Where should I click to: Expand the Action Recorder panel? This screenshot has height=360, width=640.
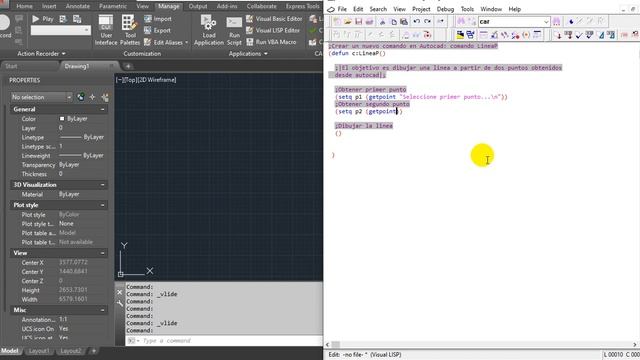coord(41,53)
